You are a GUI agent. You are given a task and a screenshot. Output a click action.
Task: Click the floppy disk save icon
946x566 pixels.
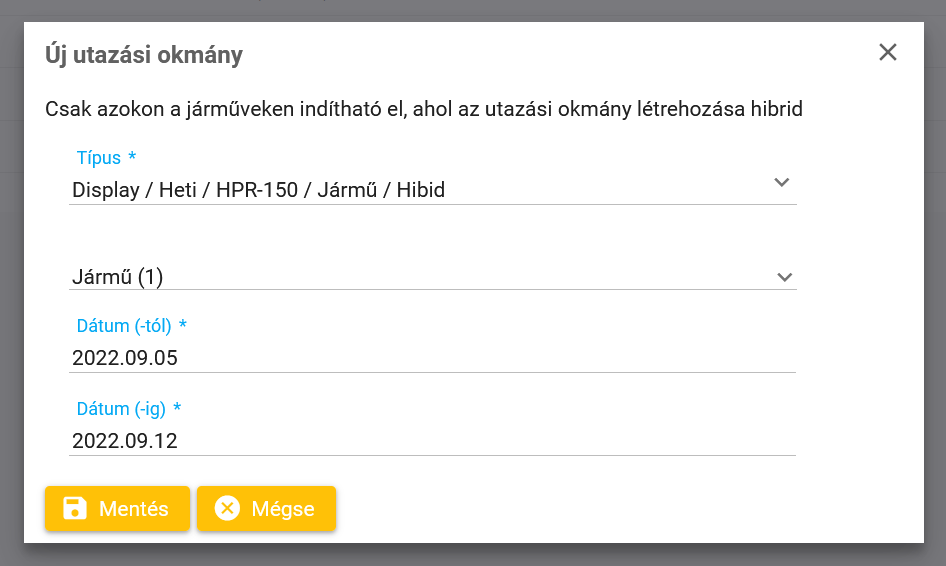(75, 508)
